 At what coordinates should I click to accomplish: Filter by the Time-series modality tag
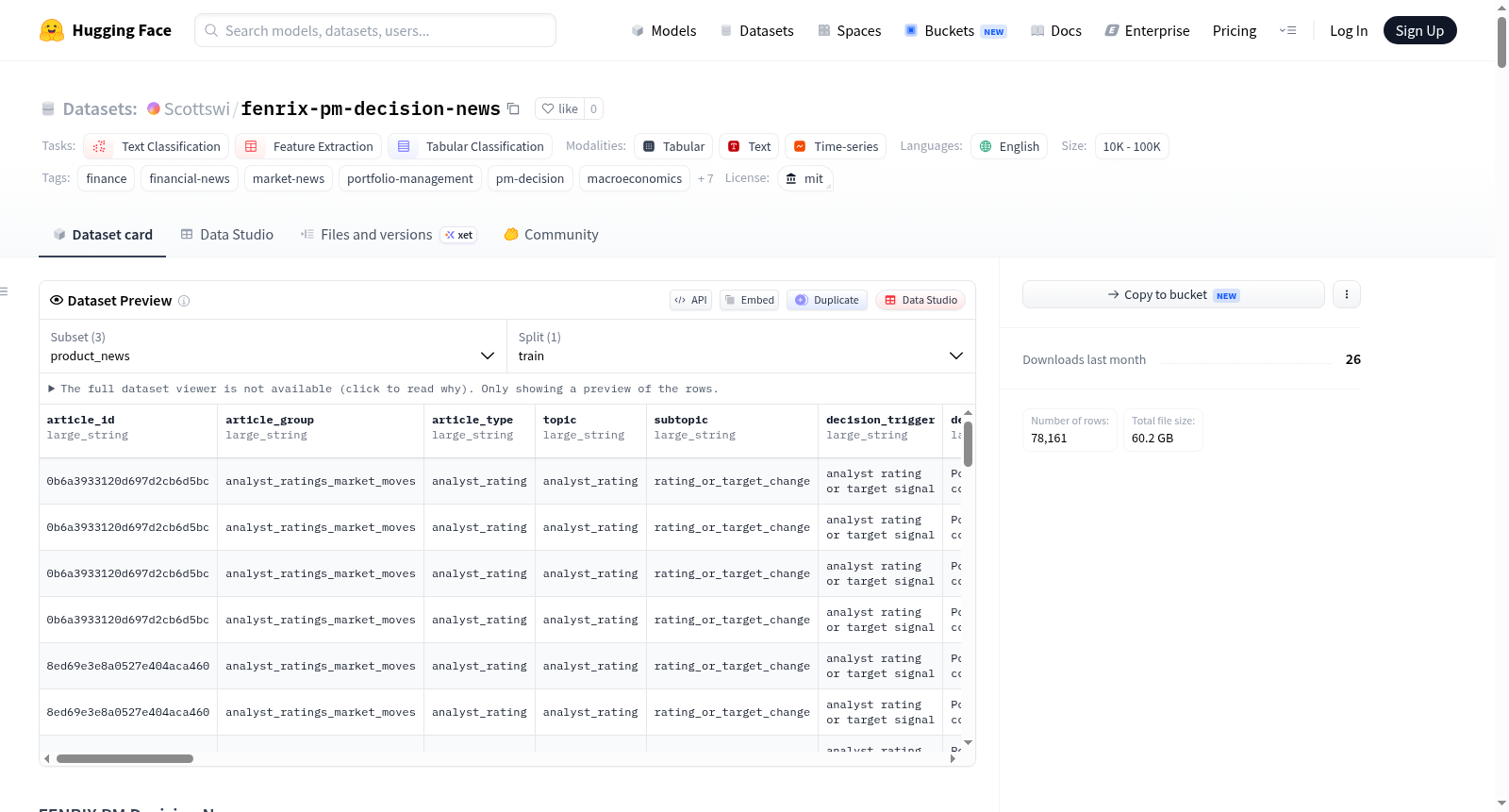tap(836, 146)
